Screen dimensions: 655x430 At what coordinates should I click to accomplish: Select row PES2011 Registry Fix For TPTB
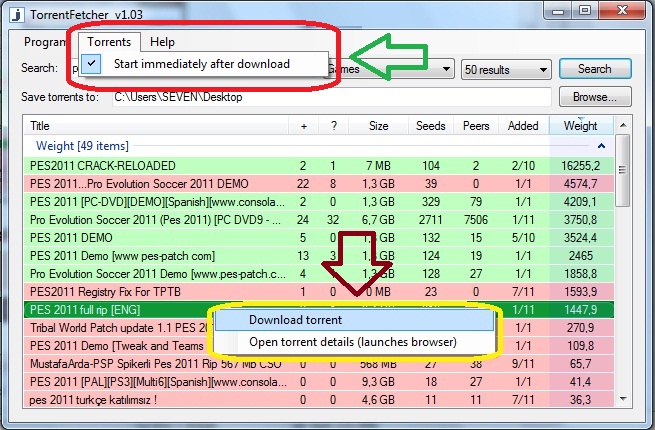pyautogui.click(x=319, y=292)
